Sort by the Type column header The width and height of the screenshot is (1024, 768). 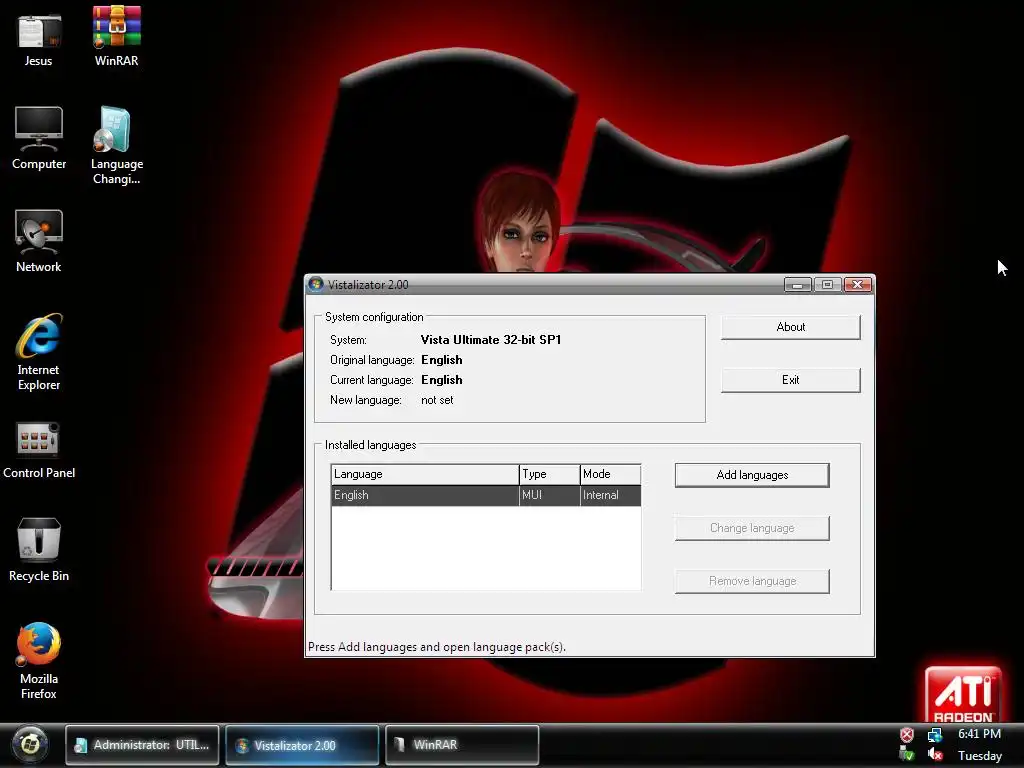tap(549, 474)
